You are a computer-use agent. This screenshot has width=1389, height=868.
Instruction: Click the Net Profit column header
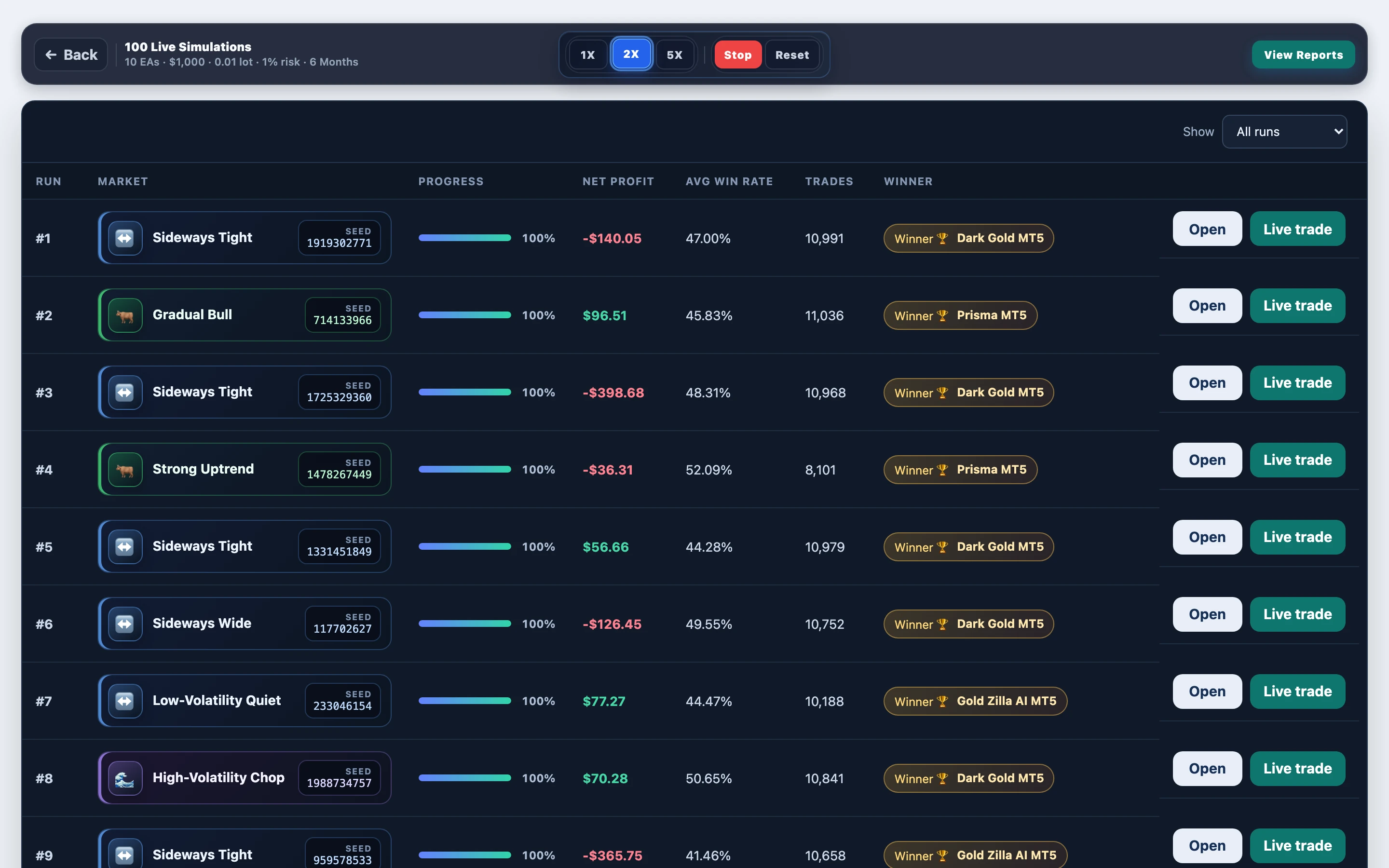coord(618,181)
